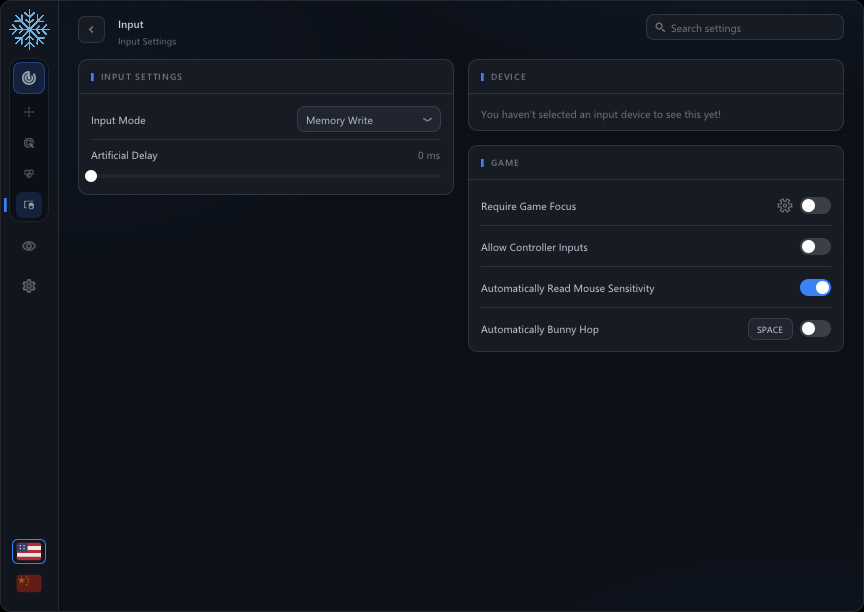Go back using the left chevron button
Image resolution: width=864 pixels, height=612 pixels.
pos(91,30)
